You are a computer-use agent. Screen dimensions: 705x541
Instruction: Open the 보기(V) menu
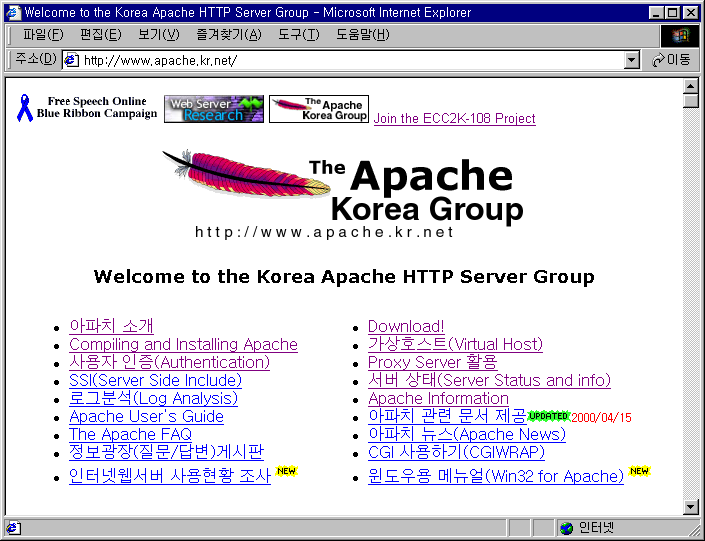coord(158,35)
